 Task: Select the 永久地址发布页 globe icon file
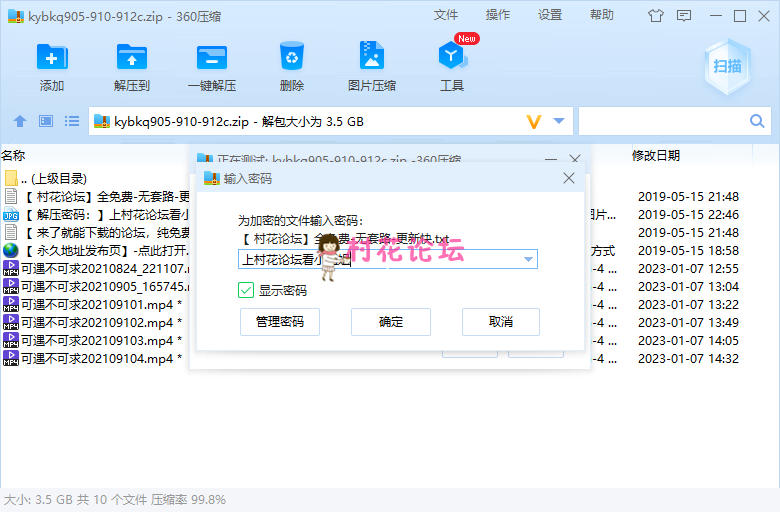tap(11, 250)
